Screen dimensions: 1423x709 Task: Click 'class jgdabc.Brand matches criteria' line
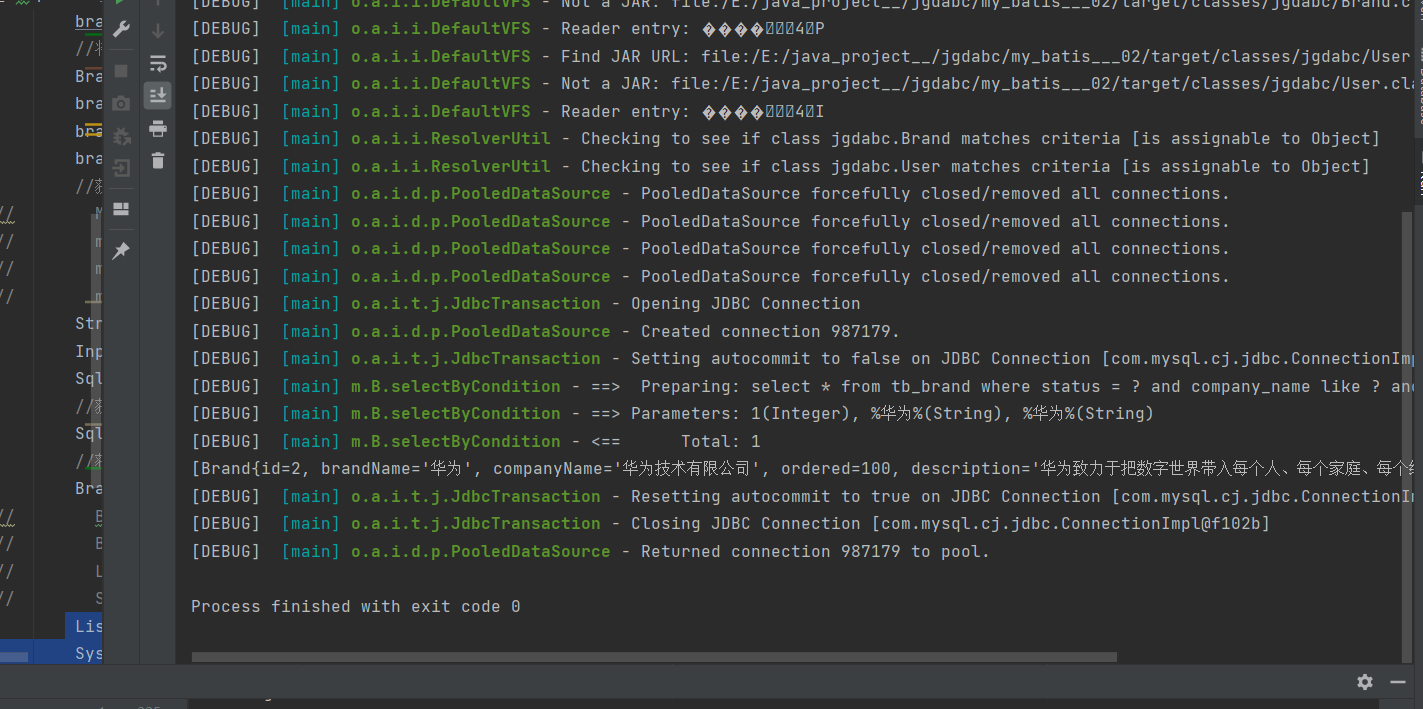pos(786,138)
